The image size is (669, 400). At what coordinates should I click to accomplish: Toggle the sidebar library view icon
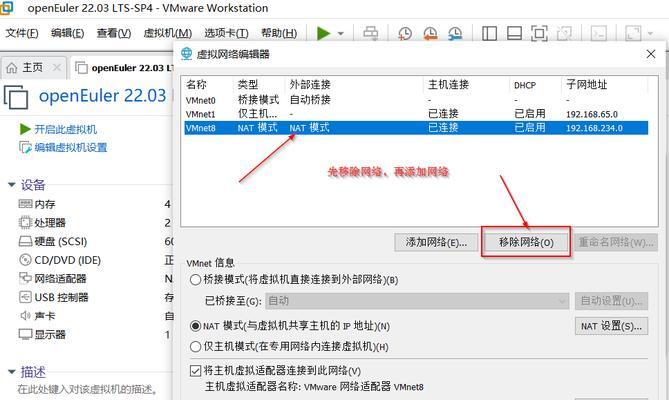pos(489,33)
